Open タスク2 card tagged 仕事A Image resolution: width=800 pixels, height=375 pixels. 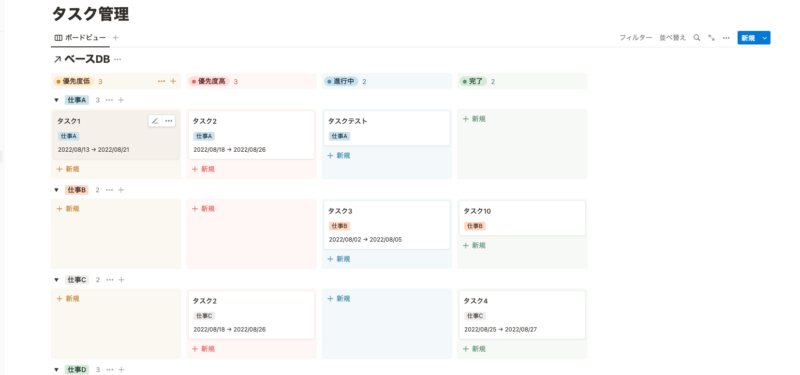pyautogui.click(x=252, y=135)
